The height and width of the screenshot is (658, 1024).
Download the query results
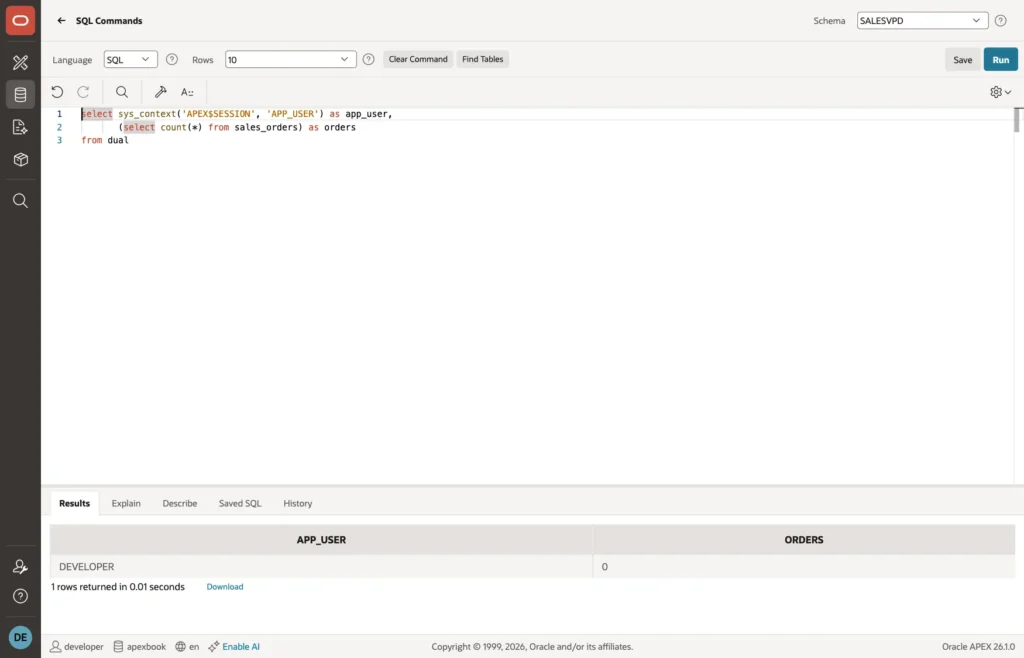click(x=225, y=587)
